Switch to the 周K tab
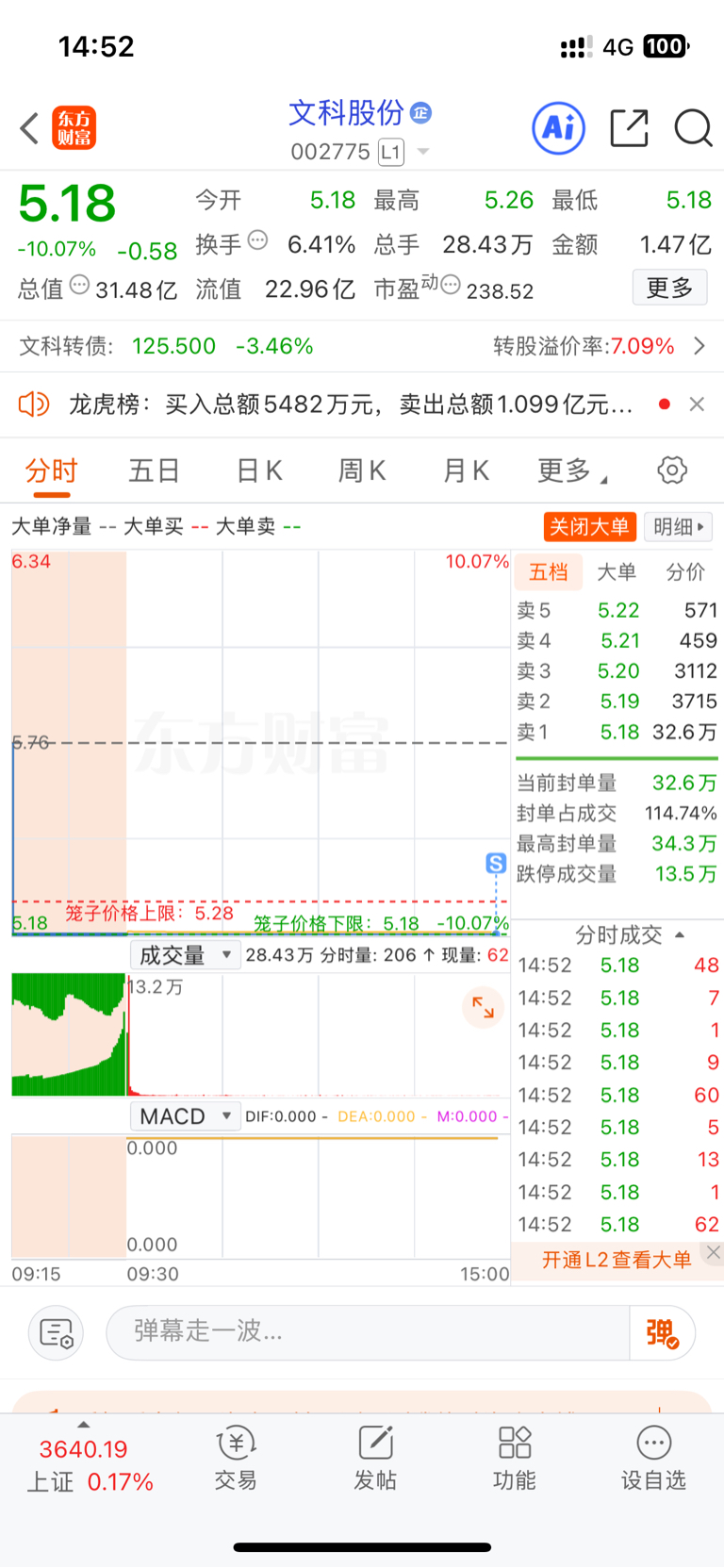724x1568 pixels. [x=362, y=470]
